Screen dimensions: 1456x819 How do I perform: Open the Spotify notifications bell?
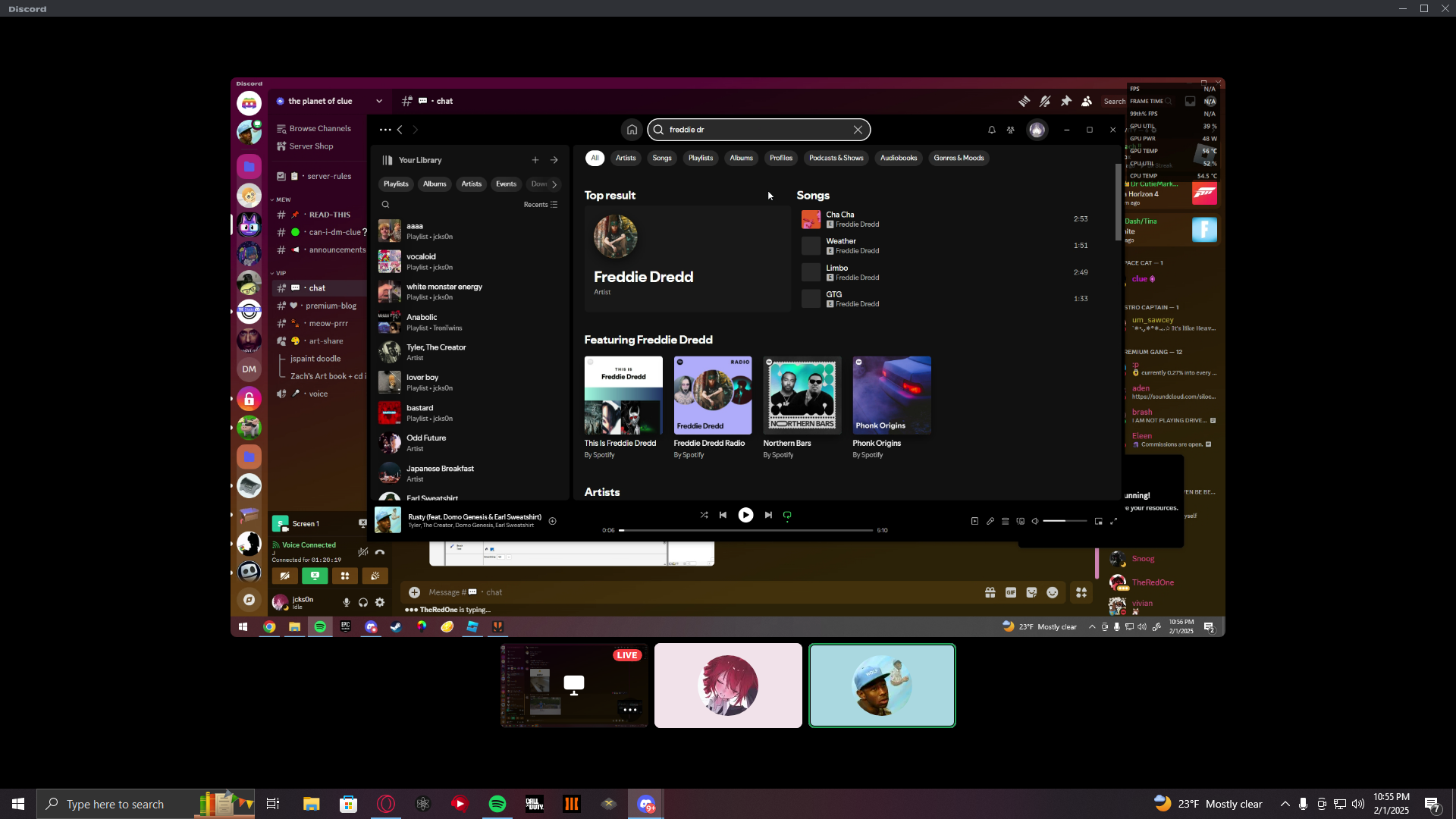991,130
